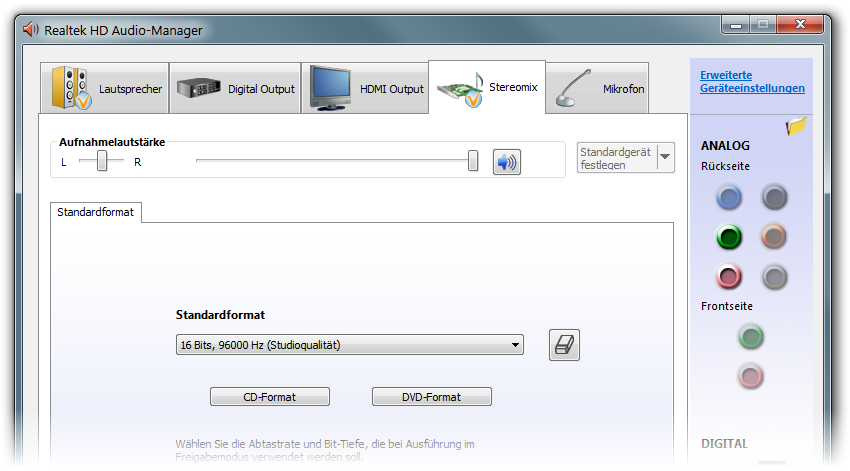
Task: Click the CD-Format button
Action: click(269, 397)
